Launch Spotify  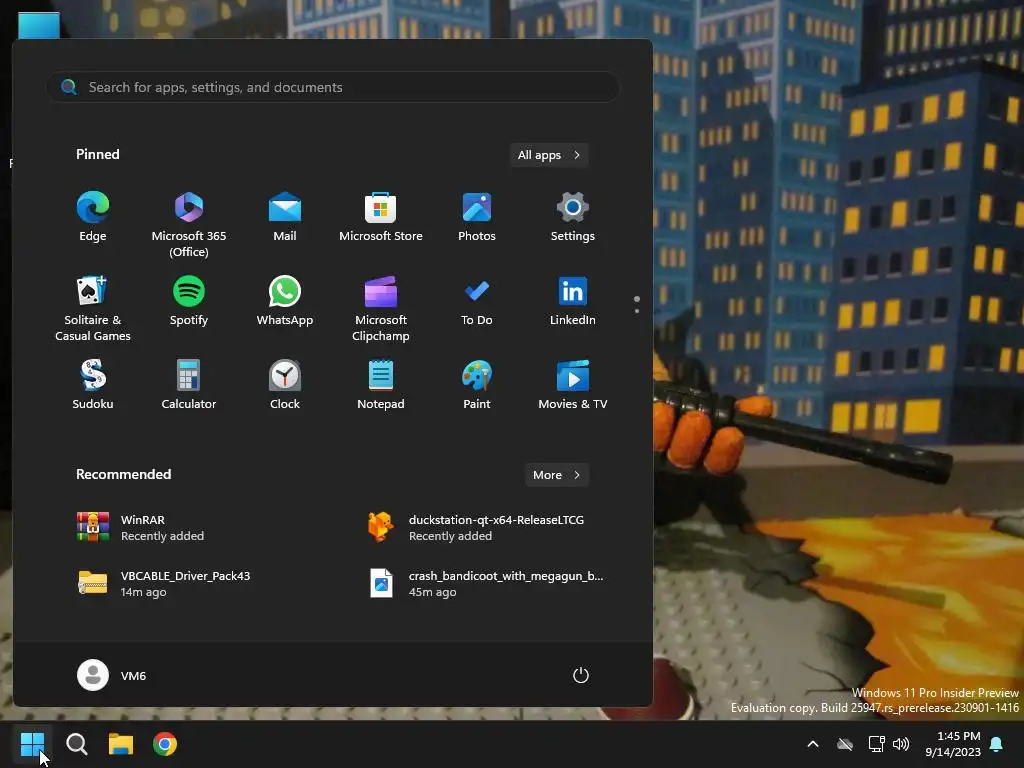pos(189,301)
